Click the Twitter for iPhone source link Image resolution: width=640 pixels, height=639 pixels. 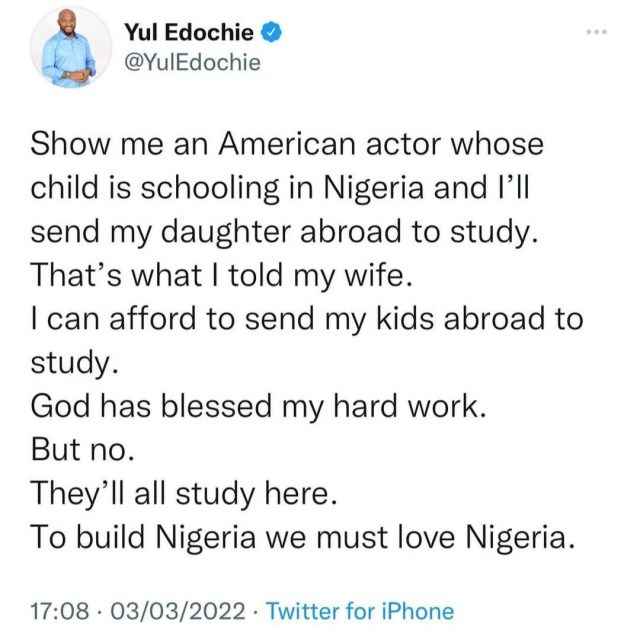[x=360, y=611]
